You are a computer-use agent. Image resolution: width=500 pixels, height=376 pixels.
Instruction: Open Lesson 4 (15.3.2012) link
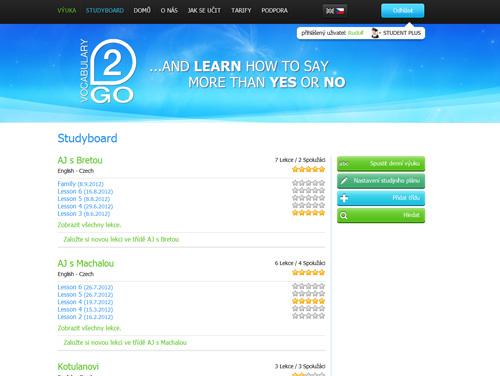tap(85, 310)
